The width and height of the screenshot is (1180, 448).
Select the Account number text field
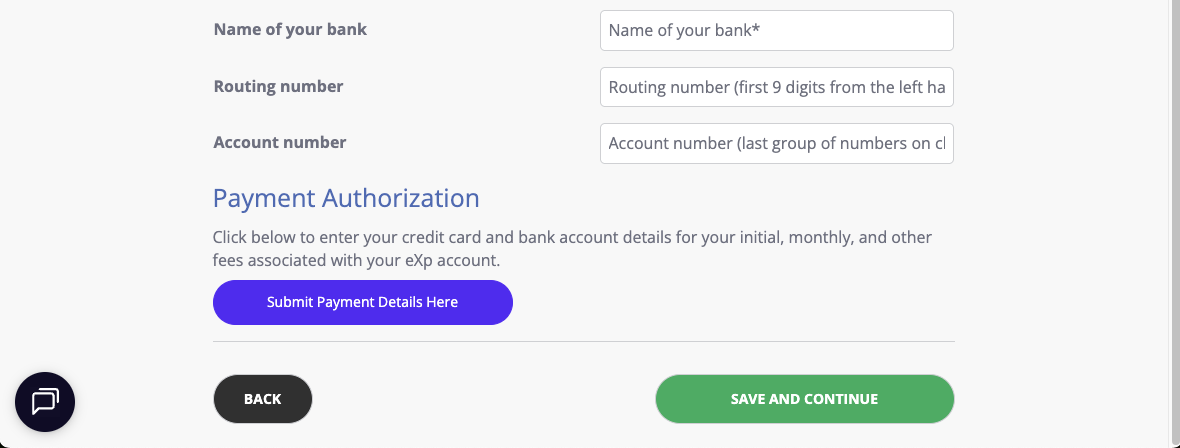pyautogui.click(x=776, y=143)
